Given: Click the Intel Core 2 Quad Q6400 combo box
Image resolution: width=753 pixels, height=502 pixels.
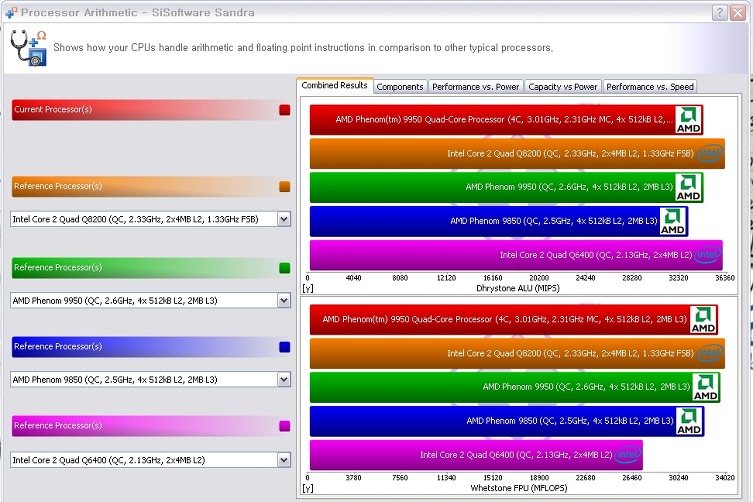Looking at the screenshot, I should click(150, 460).
